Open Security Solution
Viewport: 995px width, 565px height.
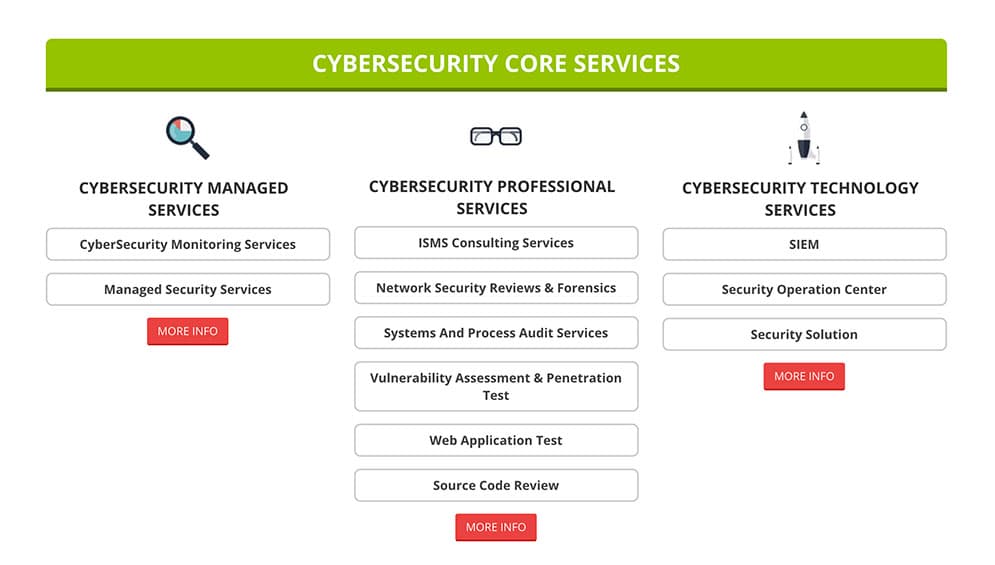pyautogui.click(x=805, y=335)
